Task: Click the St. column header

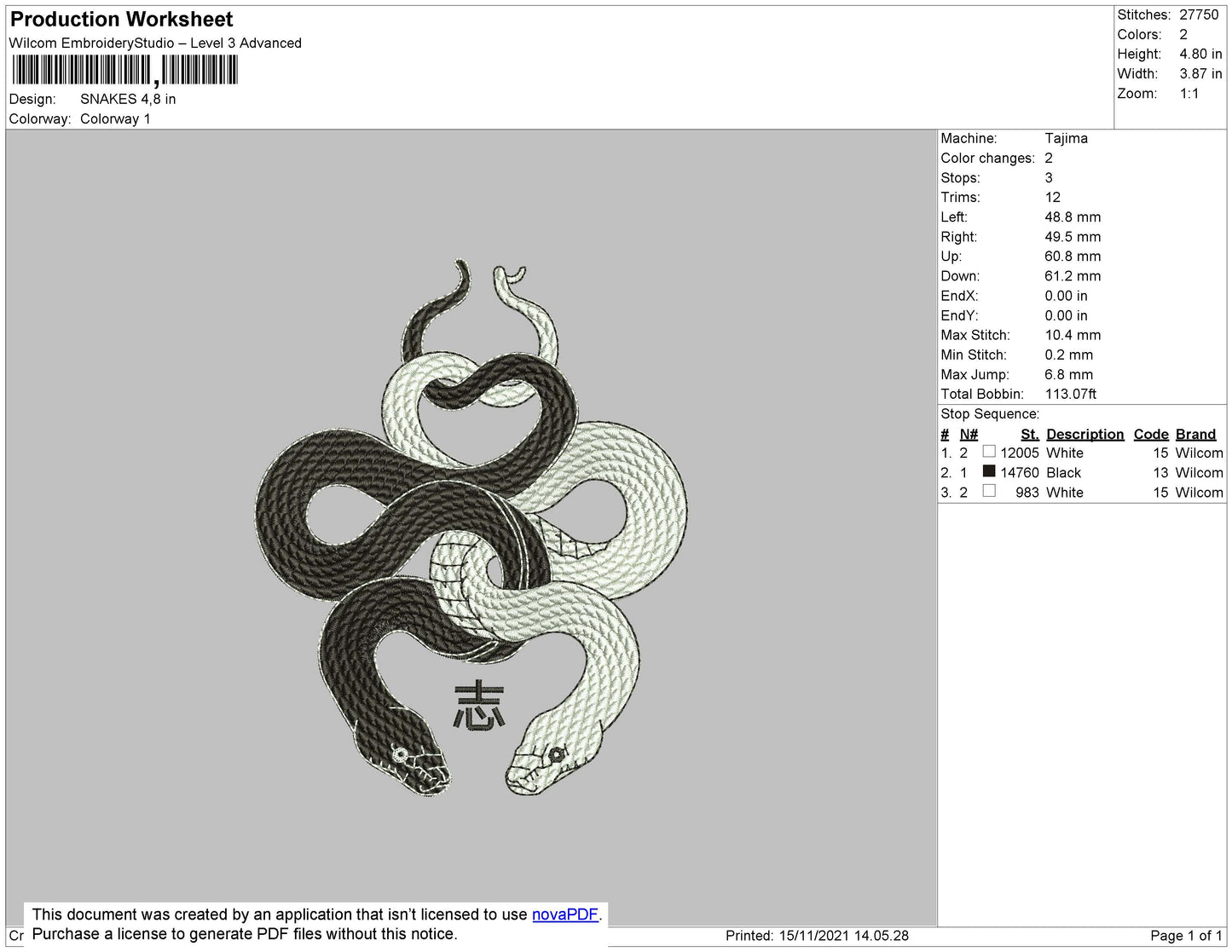Action: click(x=1029, y=434)
